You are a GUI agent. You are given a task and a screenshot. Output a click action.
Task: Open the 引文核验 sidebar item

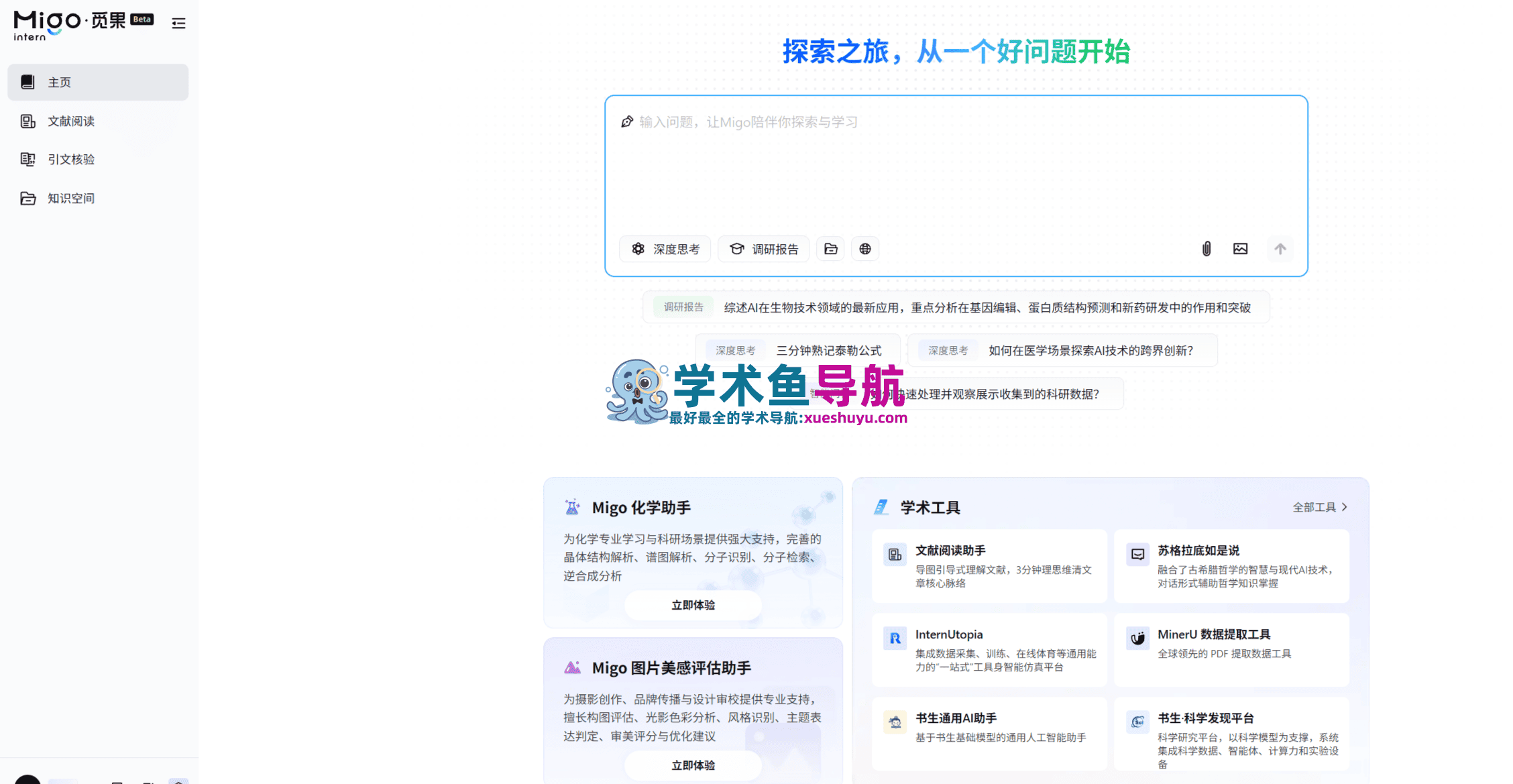(98, 160)
